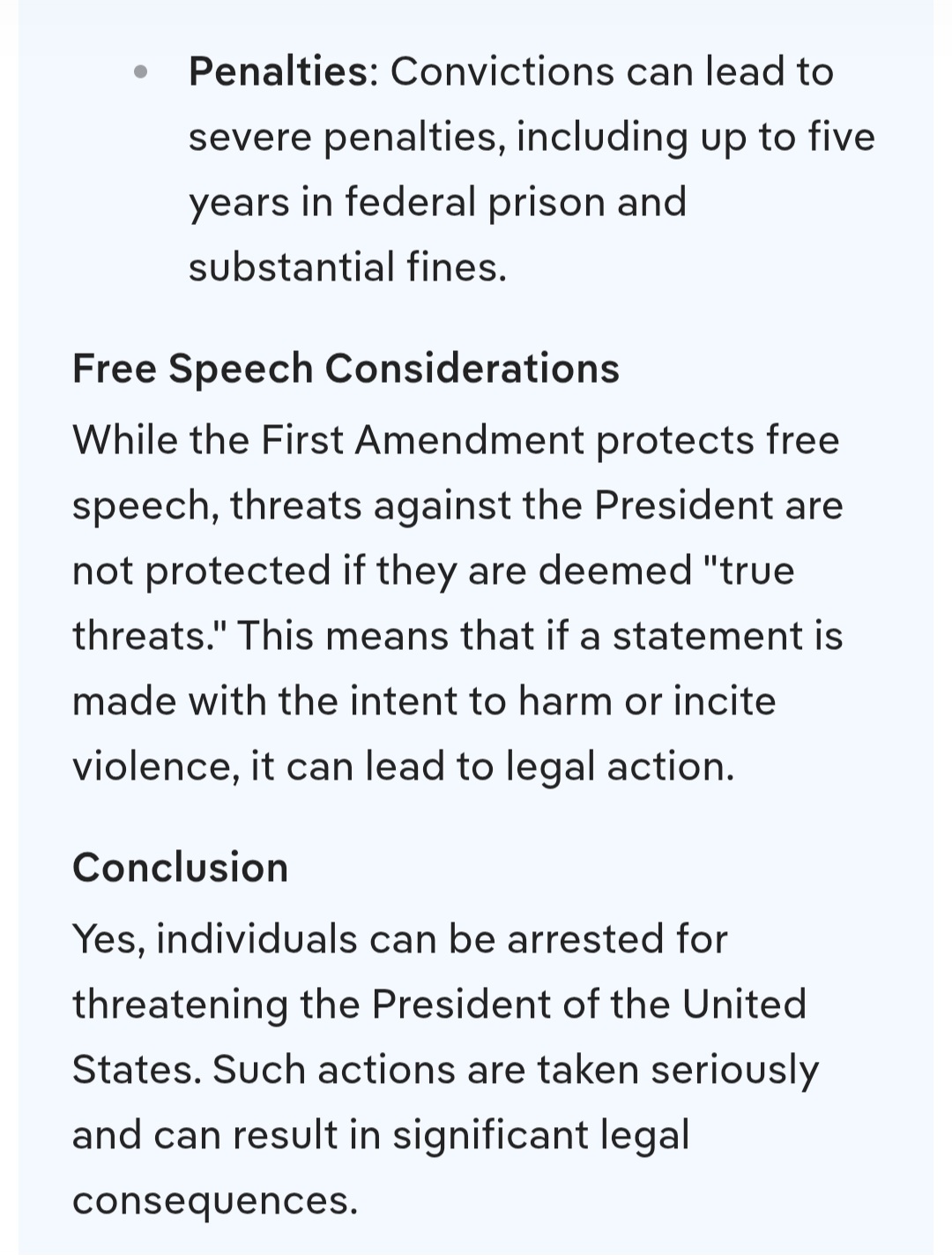Image resolution: width=952 pixels, height=1255 pixels.
Task: Click the word "Convictions" in the bullet
Action: point(501,71)
